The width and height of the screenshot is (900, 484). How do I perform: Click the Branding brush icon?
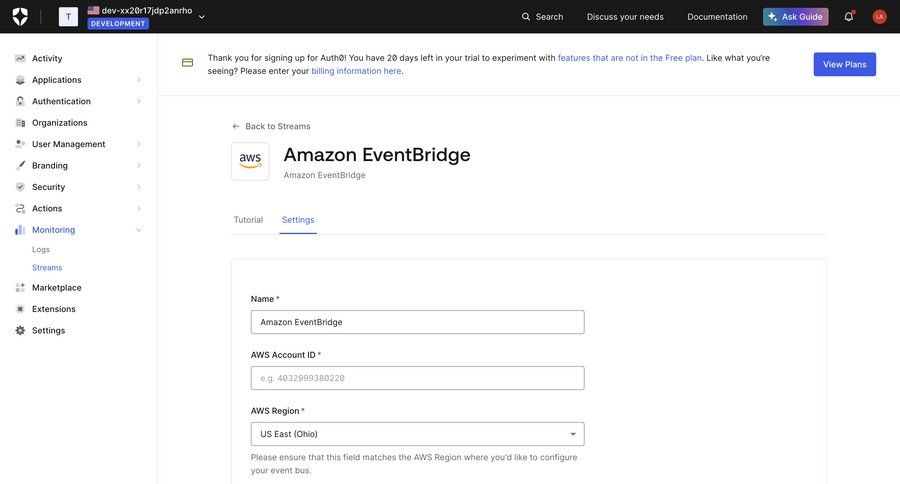point(20,166)
